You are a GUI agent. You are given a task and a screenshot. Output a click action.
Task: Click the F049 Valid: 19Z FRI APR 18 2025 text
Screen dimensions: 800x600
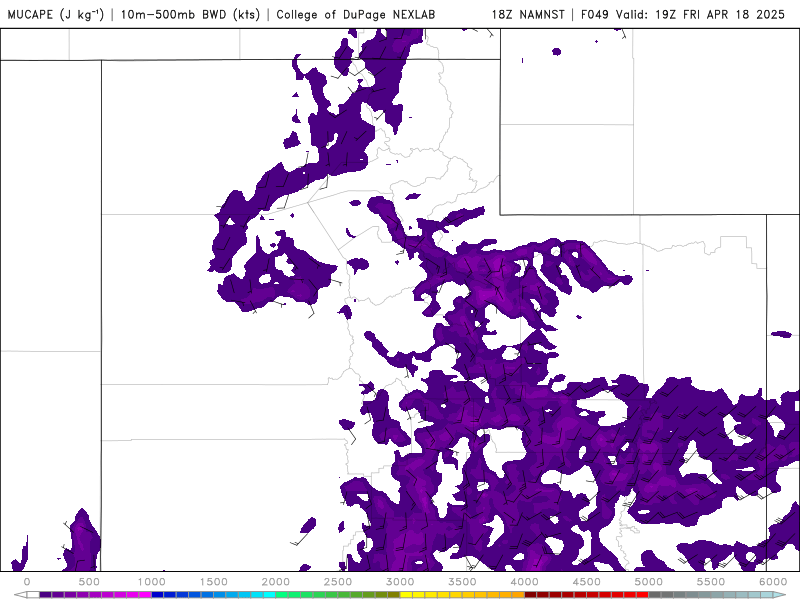[x=683, y=14]
